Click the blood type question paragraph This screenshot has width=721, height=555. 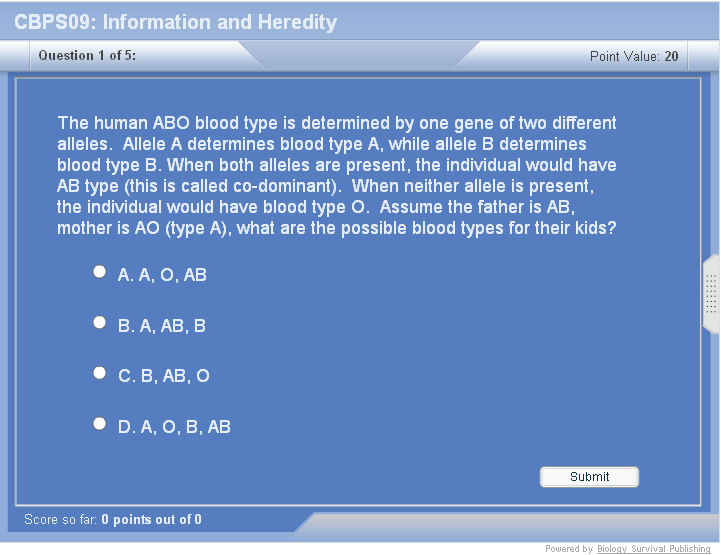click(337, 176)
